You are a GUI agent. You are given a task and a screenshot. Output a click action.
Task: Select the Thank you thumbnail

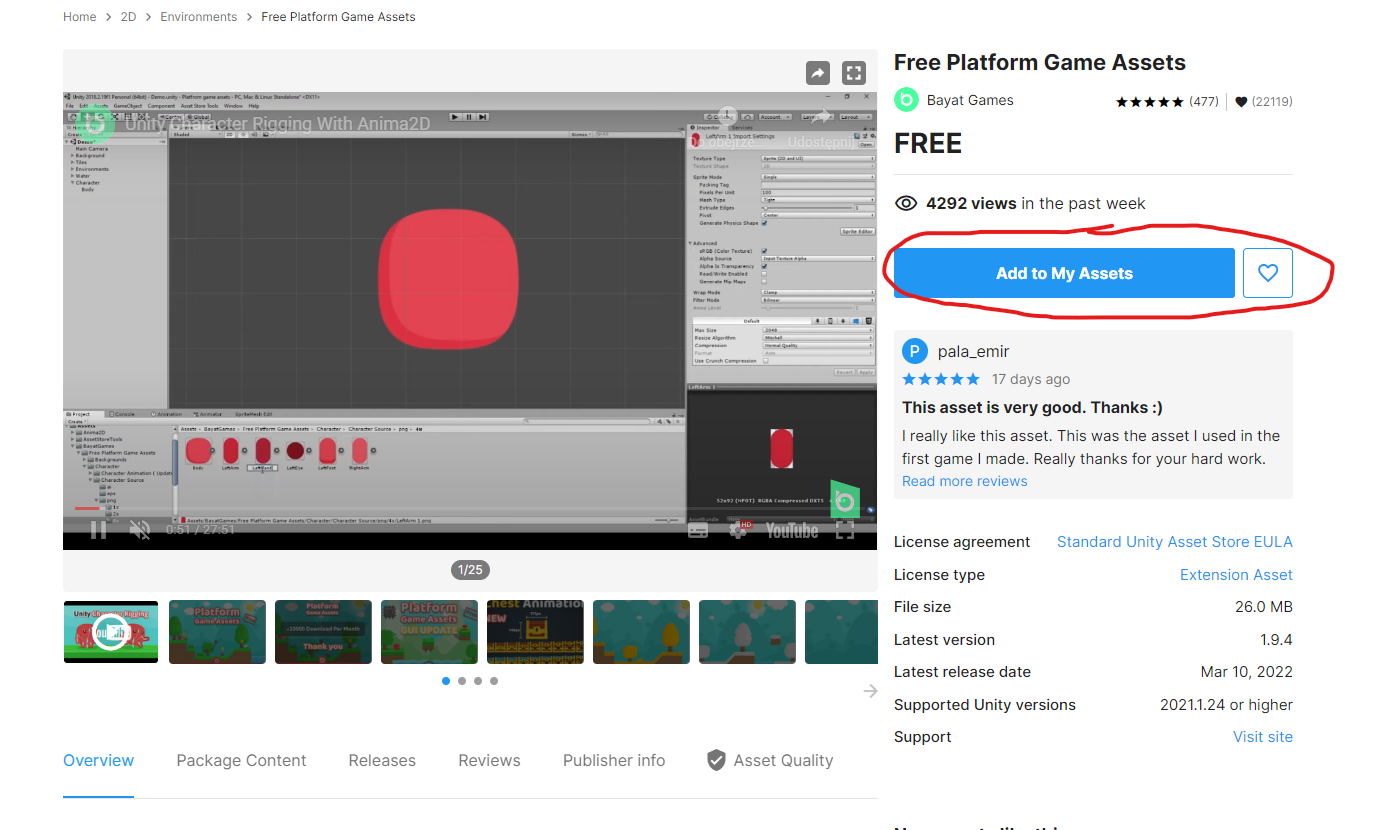tap(323, 631)
